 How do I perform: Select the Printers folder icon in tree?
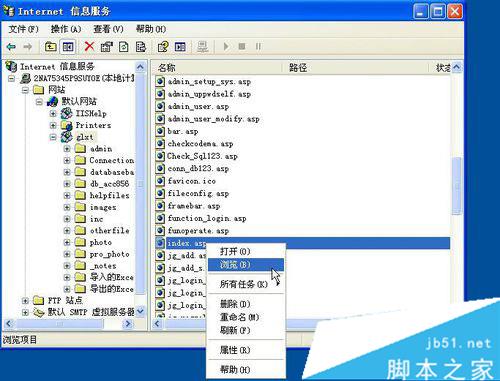(x=67, y=125)
